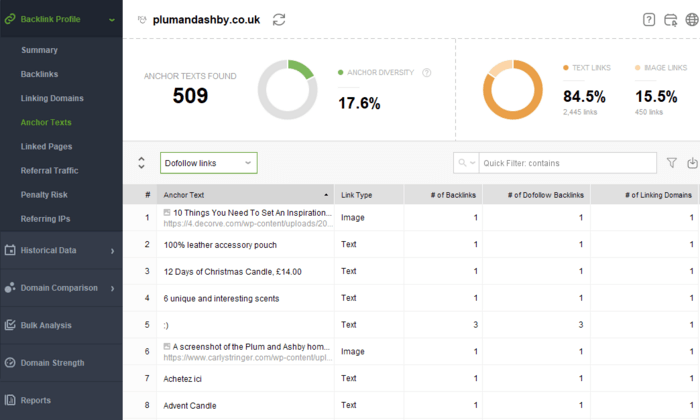Click the Domain Comparison dots icon

tap(10, 288)
